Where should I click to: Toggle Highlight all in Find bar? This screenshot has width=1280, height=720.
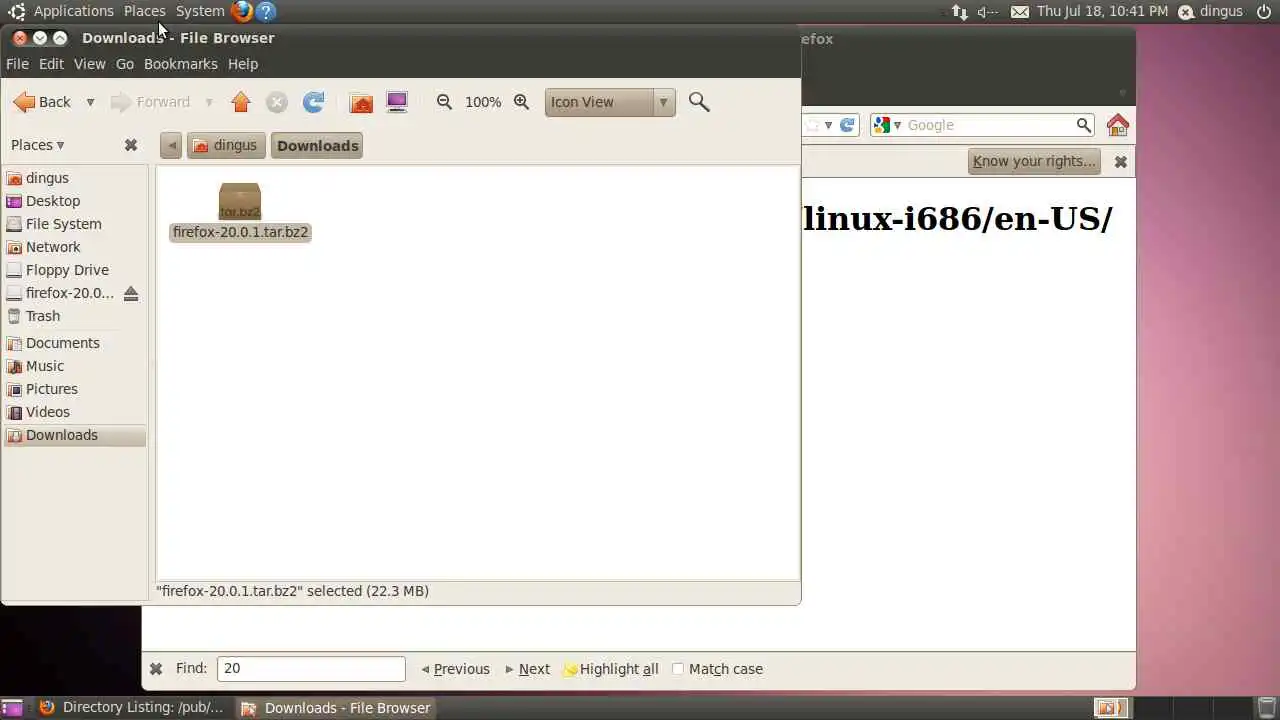pos(611,669)
